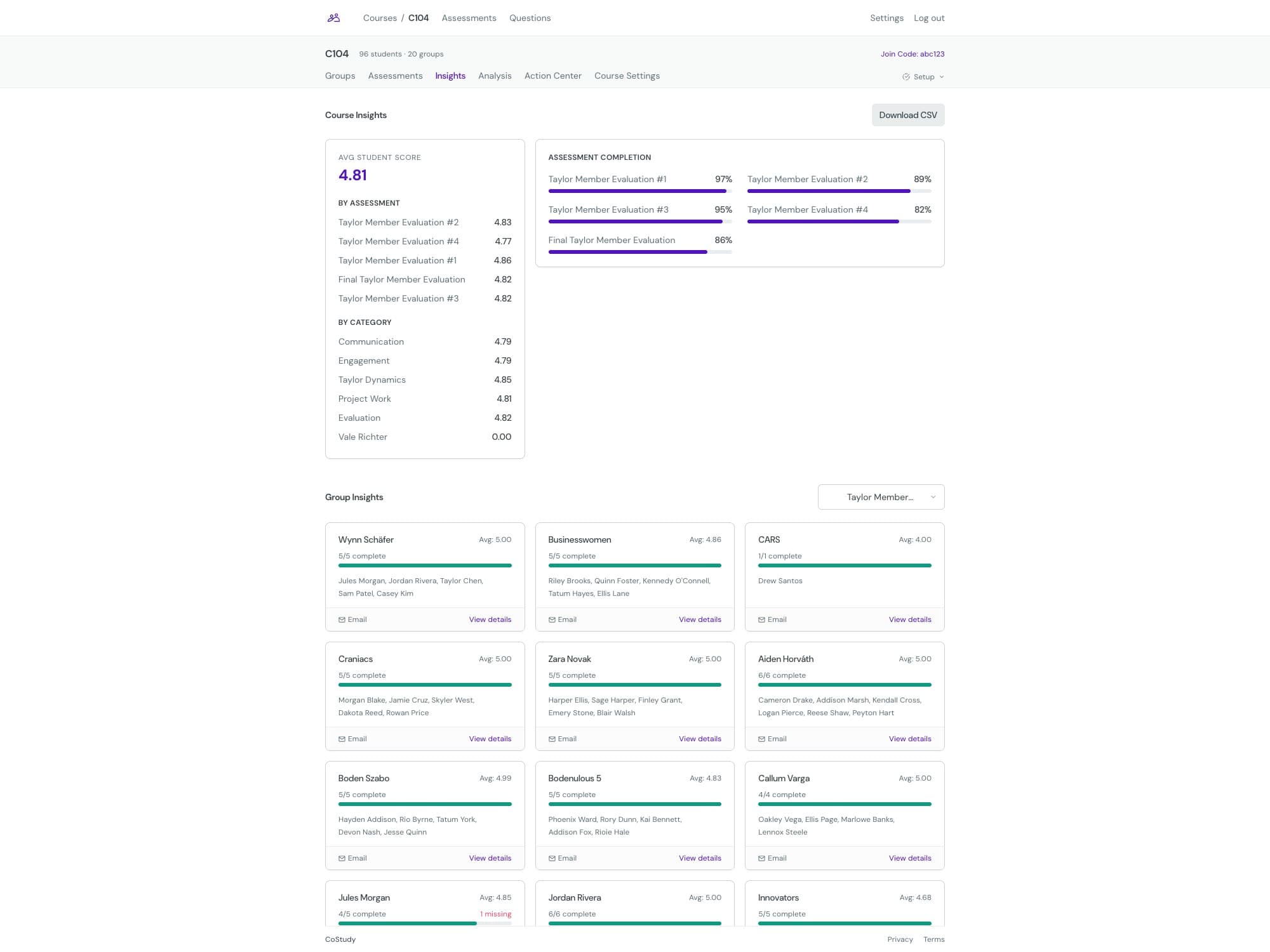Image resolution: width=1270 pixels, height=952 pixels.
Task: Click the Courses breadcrumb link
Action: tap(379, 18)
